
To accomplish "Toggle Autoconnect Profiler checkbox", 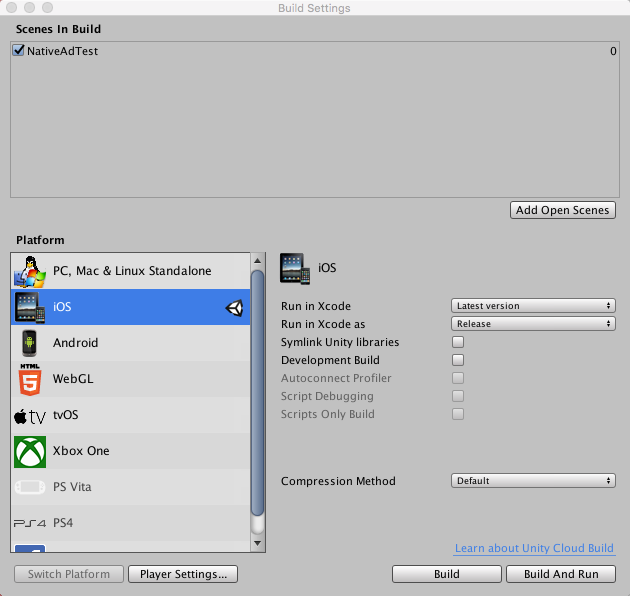I will [x=458, y=378].
